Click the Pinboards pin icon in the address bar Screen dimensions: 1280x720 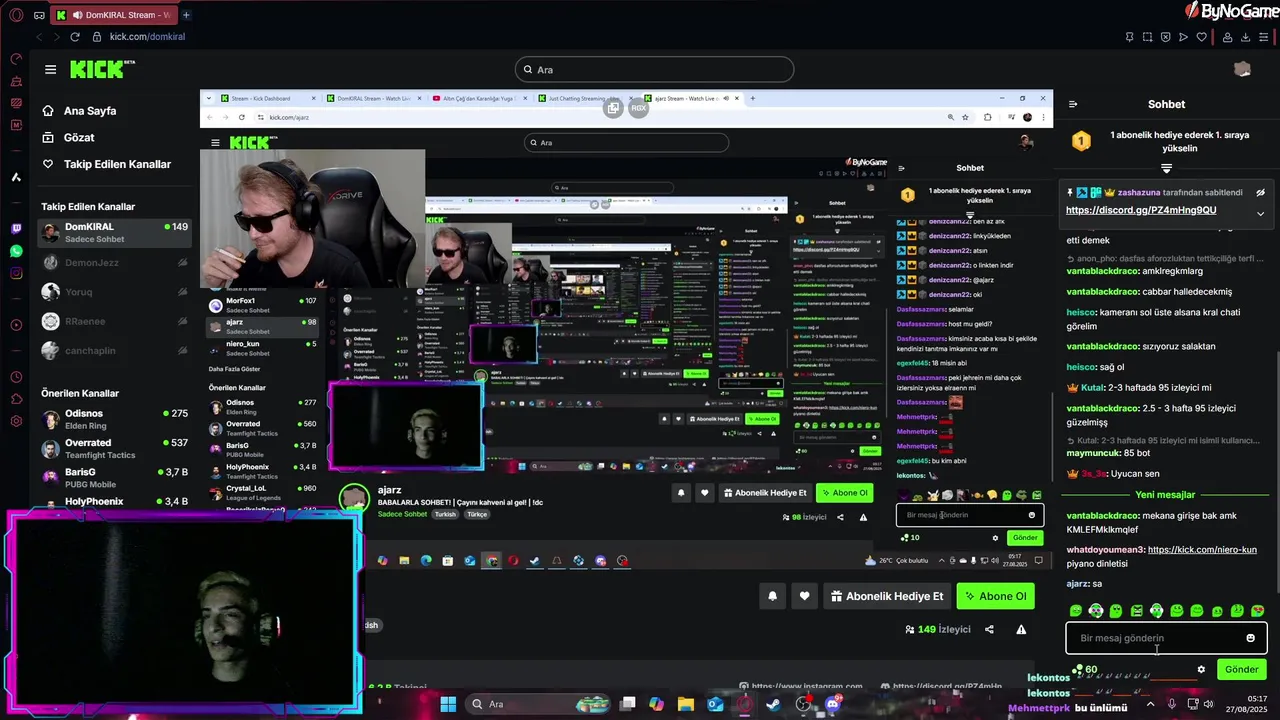tap(1129, 37)
